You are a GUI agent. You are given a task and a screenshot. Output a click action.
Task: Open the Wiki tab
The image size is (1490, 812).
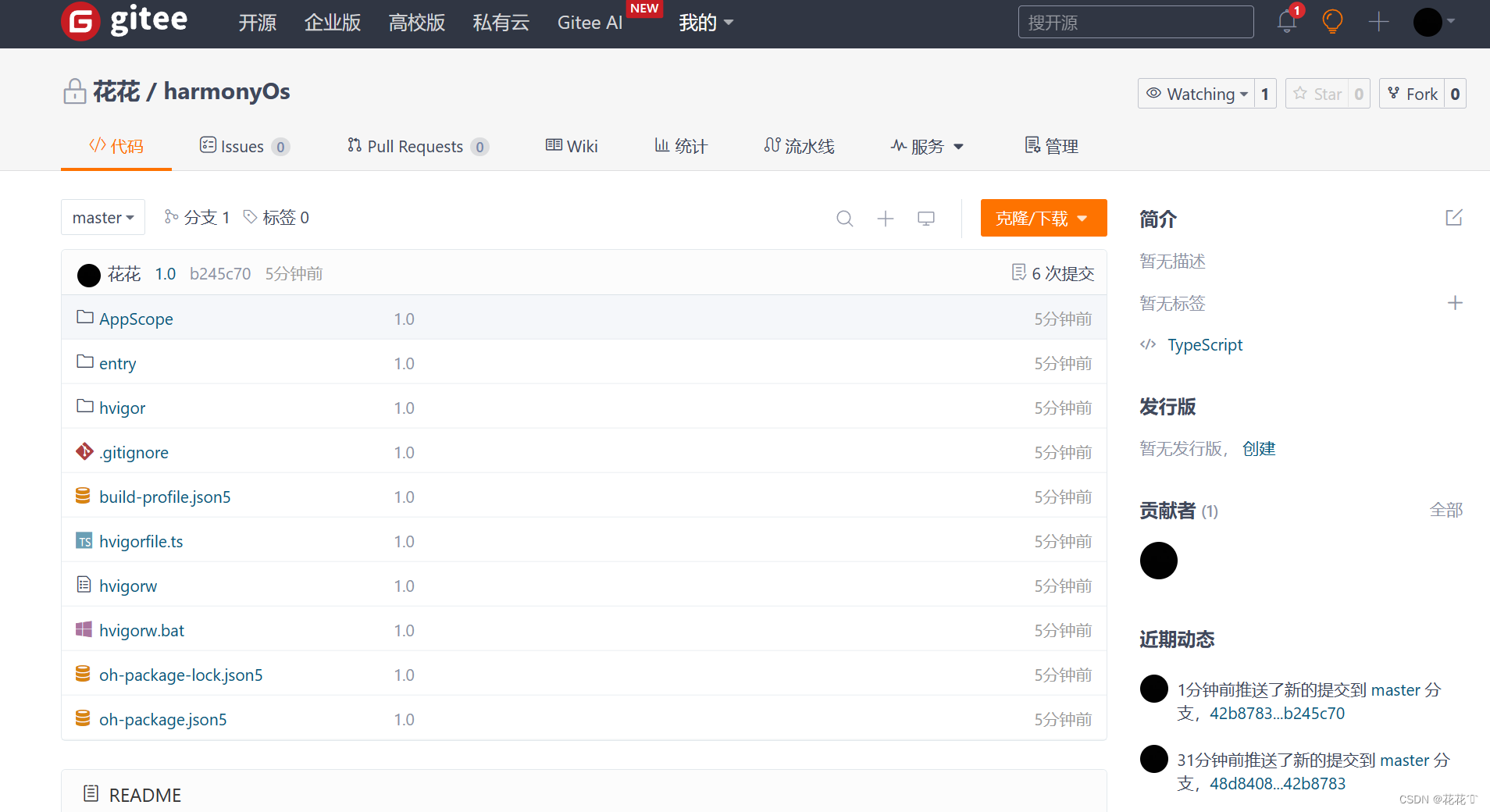pos(572,146)
